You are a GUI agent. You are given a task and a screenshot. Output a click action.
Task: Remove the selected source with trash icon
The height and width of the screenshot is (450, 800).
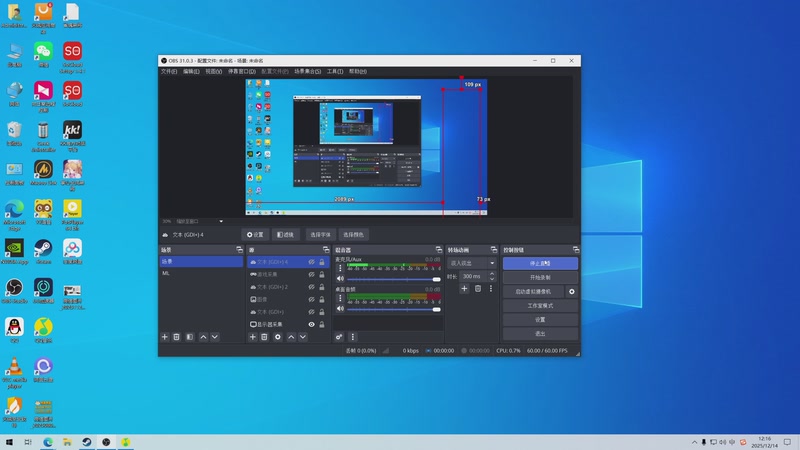coord(264,337)
